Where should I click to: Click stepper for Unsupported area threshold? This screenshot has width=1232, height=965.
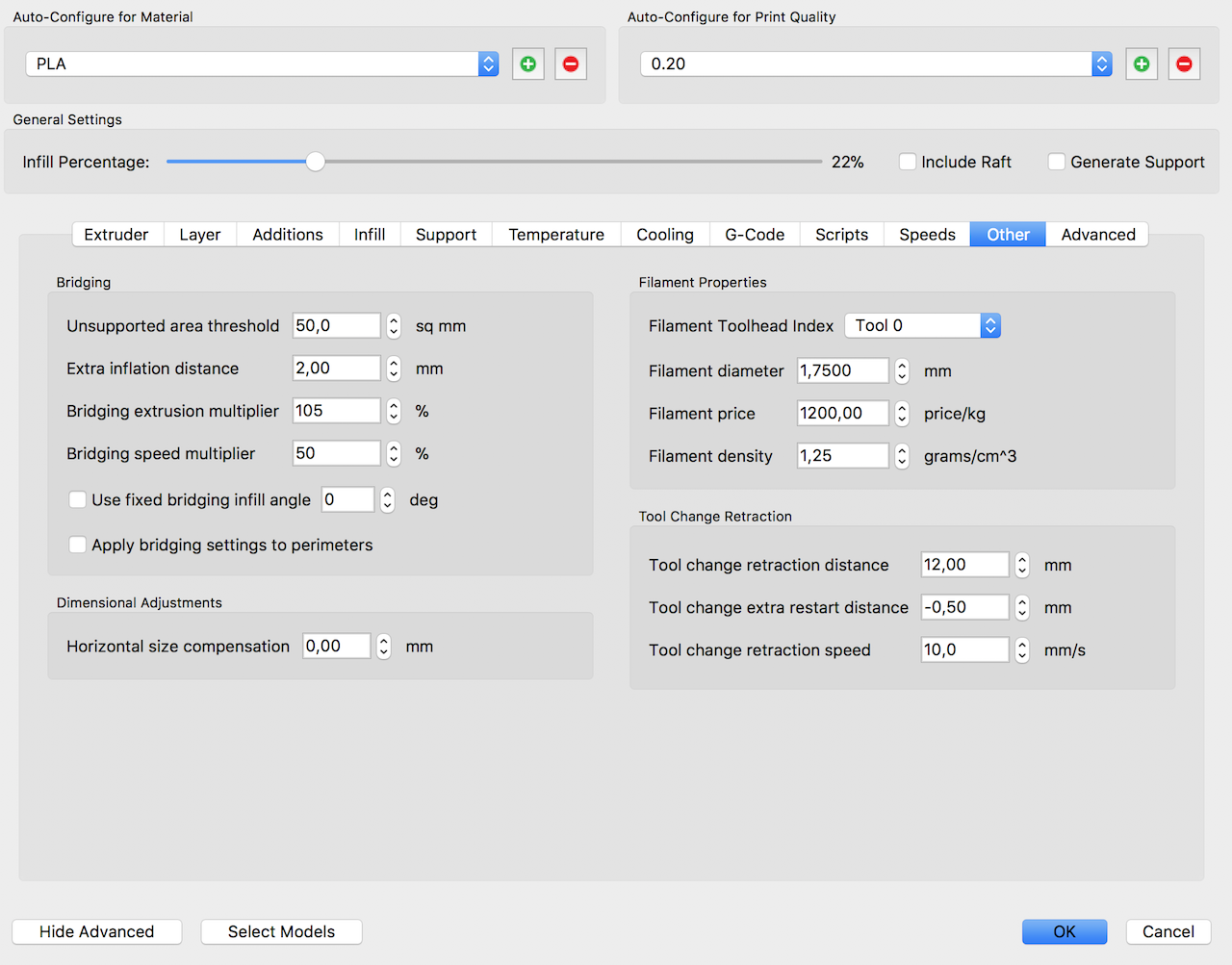pos(394,326)
